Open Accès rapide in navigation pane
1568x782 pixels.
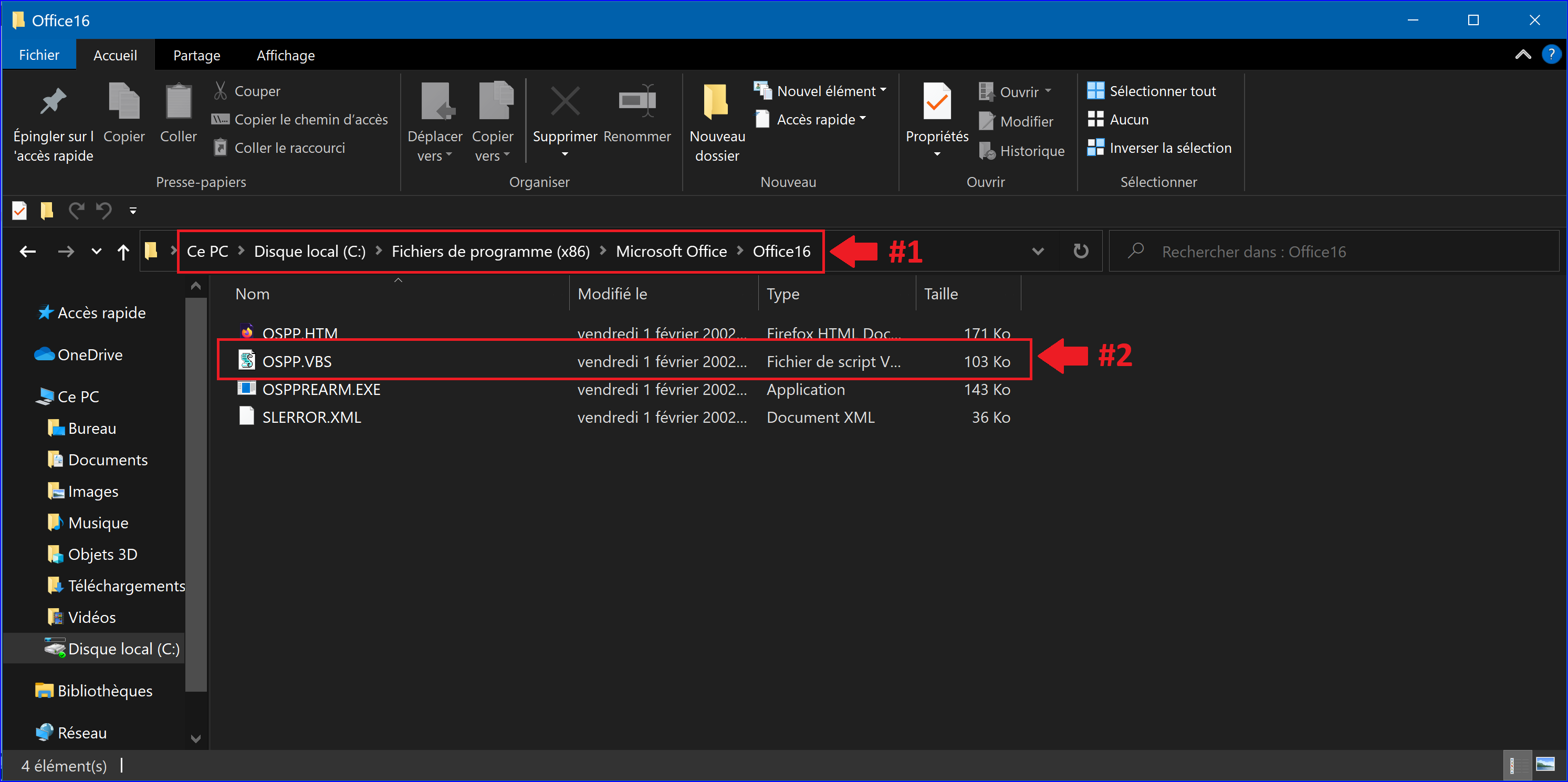(91, 313)
